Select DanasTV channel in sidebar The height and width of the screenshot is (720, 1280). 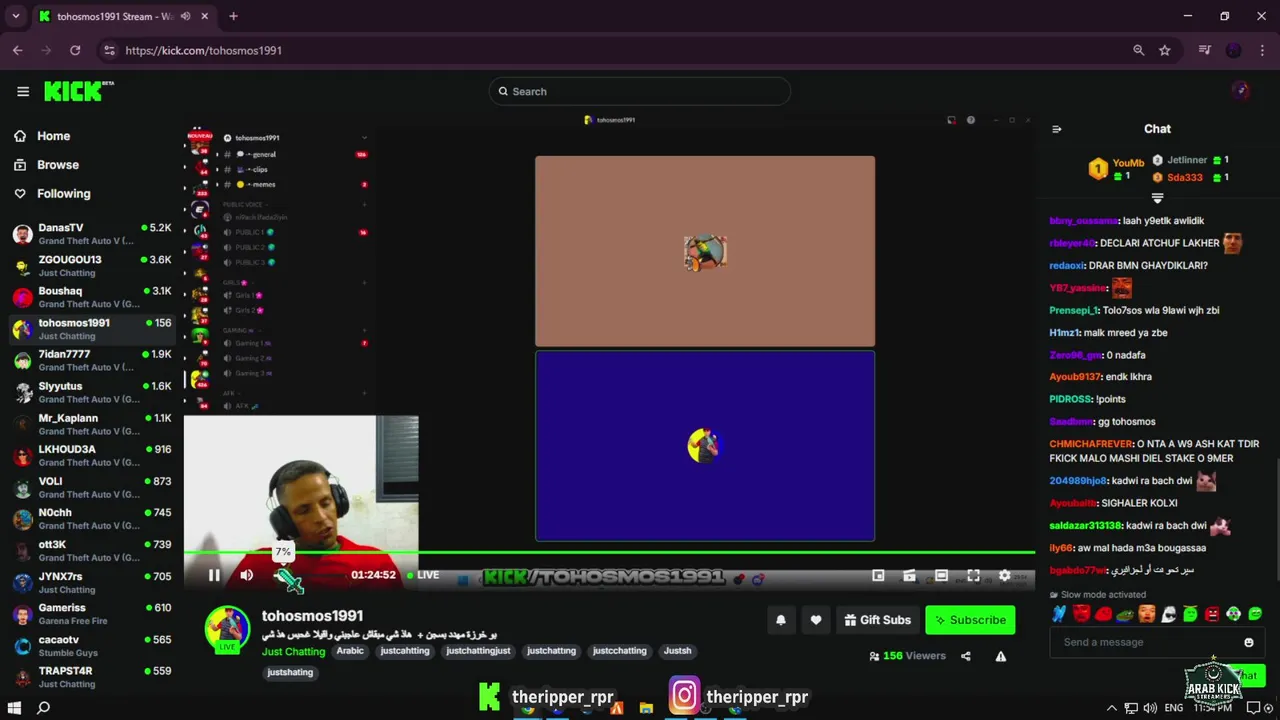[91, 234]
